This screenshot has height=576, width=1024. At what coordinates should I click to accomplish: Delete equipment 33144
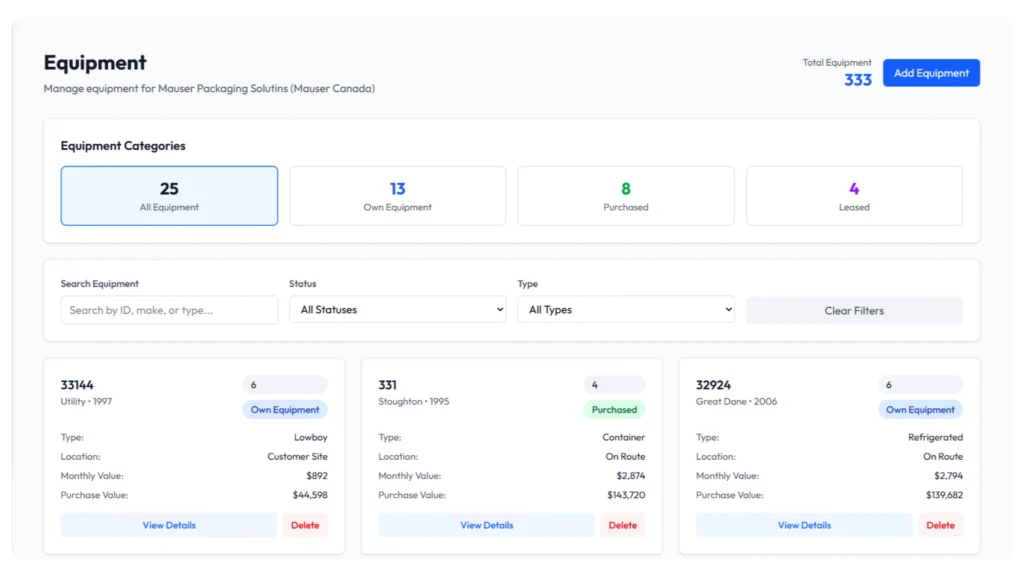tap(305, 525)
